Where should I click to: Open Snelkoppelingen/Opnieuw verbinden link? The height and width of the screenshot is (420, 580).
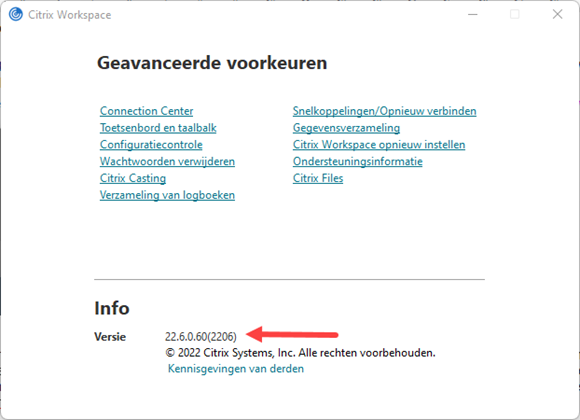[x=384, y=111]
